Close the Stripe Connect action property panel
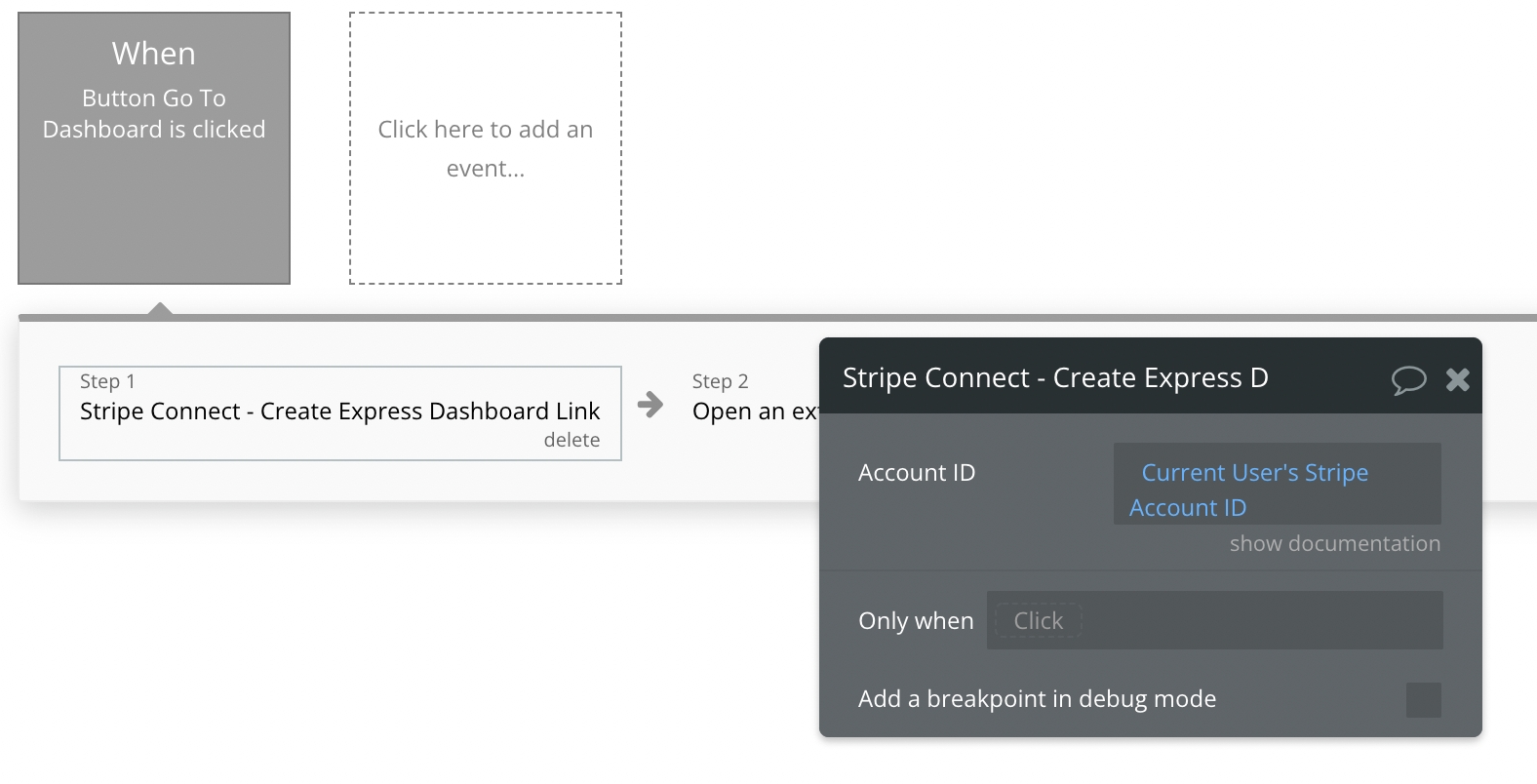 click(1458, 379)
